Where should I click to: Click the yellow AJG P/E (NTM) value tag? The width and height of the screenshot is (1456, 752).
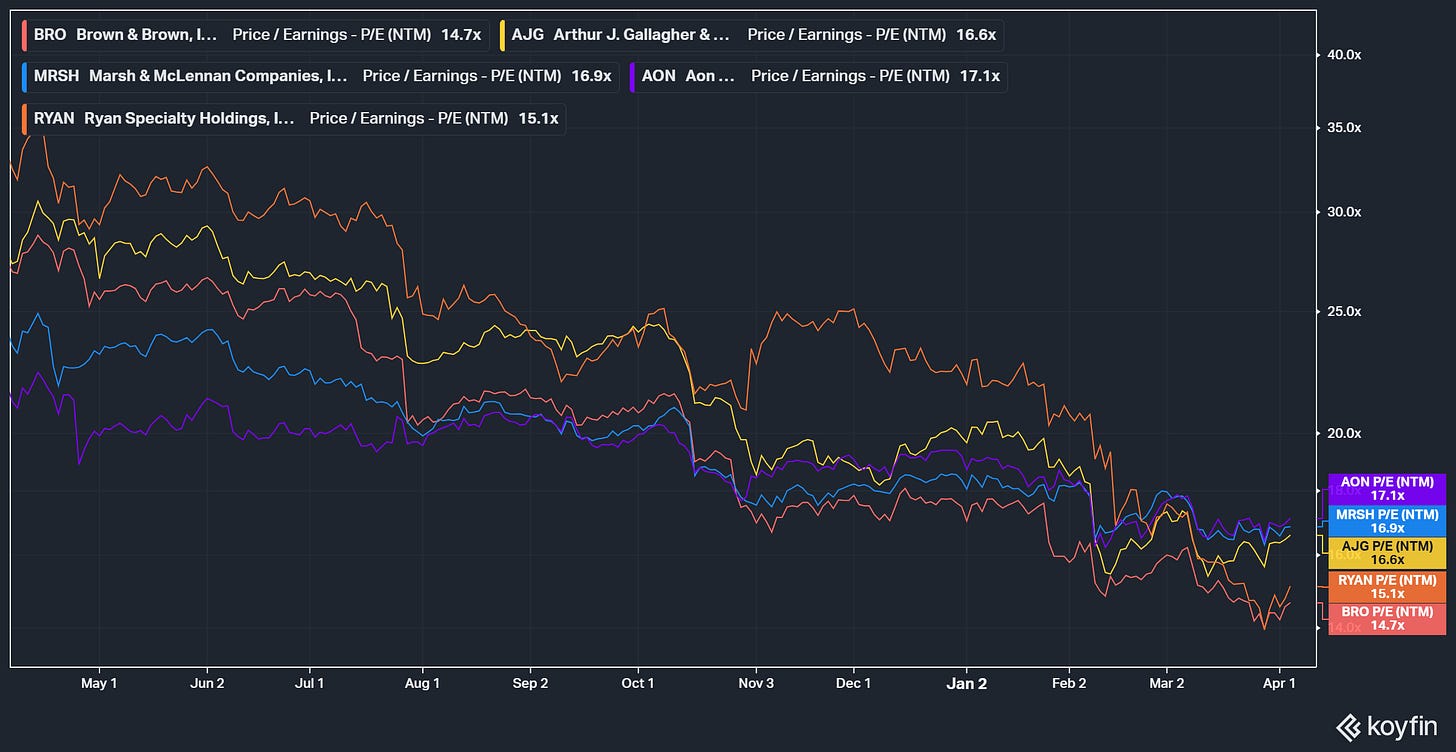click(x=1386, y=553)
